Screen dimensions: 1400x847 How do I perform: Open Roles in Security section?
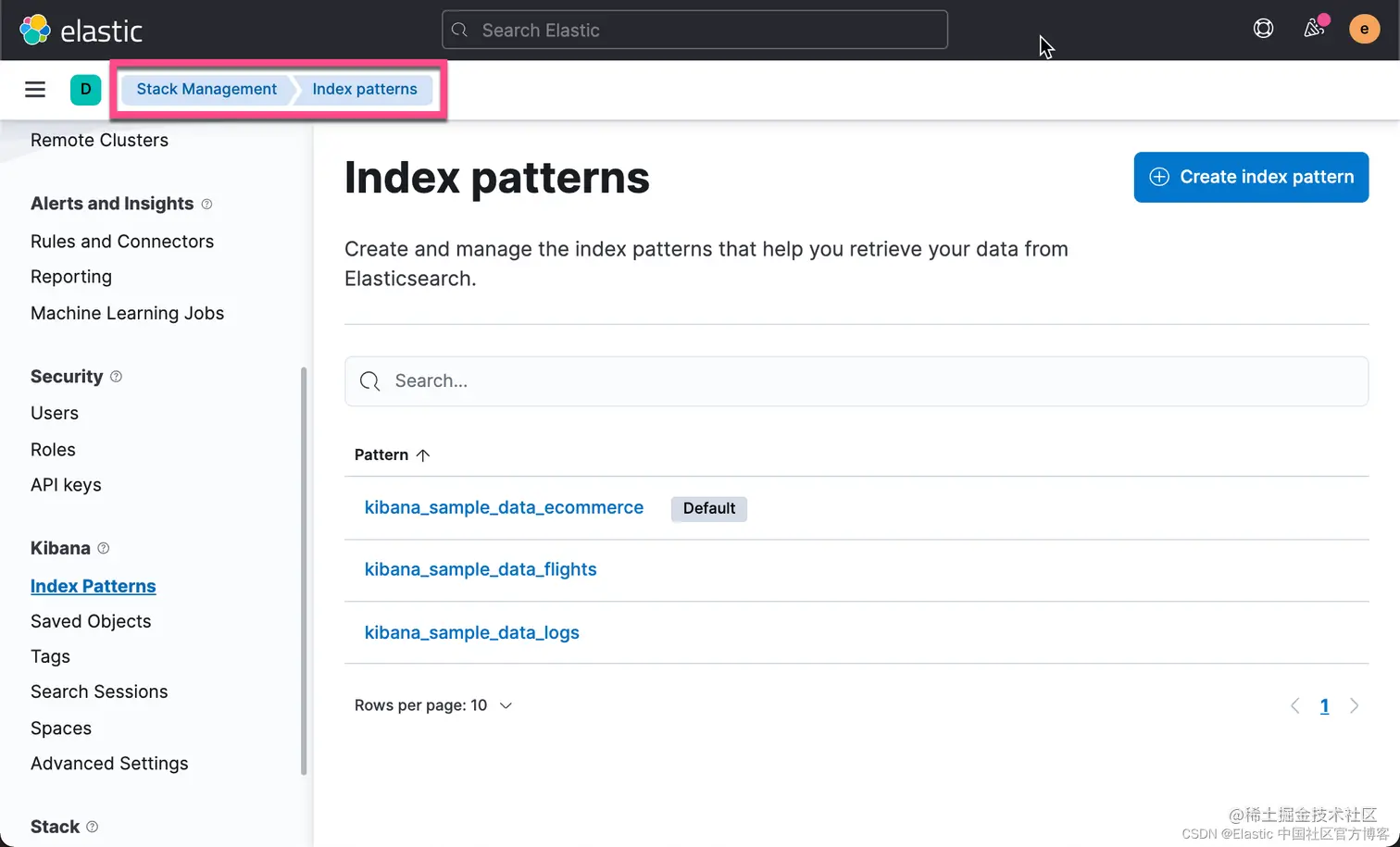click(x=53, y=449)
